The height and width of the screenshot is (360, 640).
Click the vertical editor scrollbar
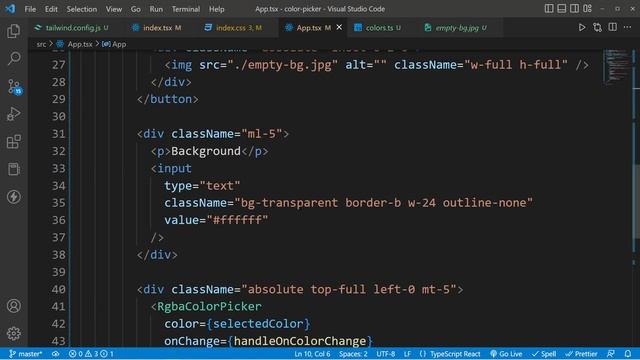tap(636, 200)
